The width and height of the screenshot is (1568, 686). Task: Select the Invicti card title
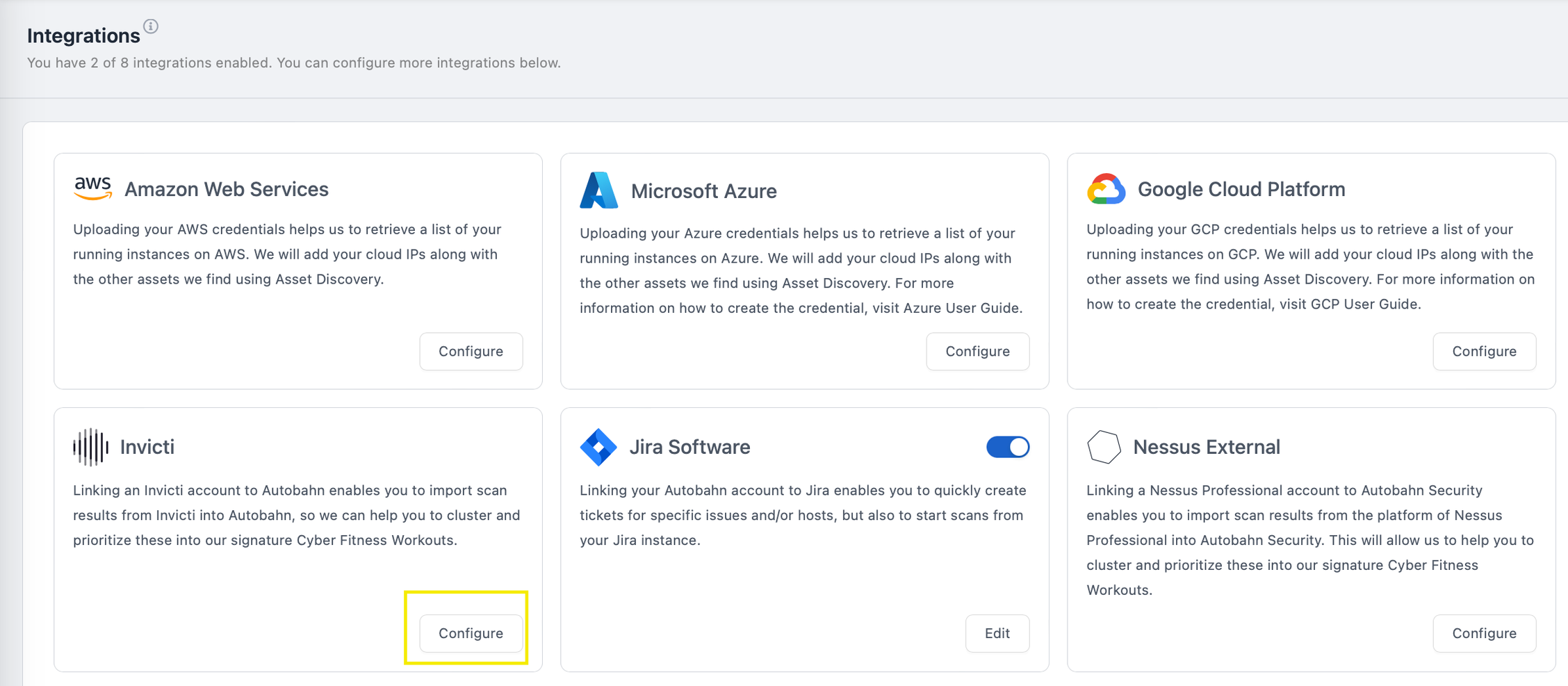pos(147,447)
